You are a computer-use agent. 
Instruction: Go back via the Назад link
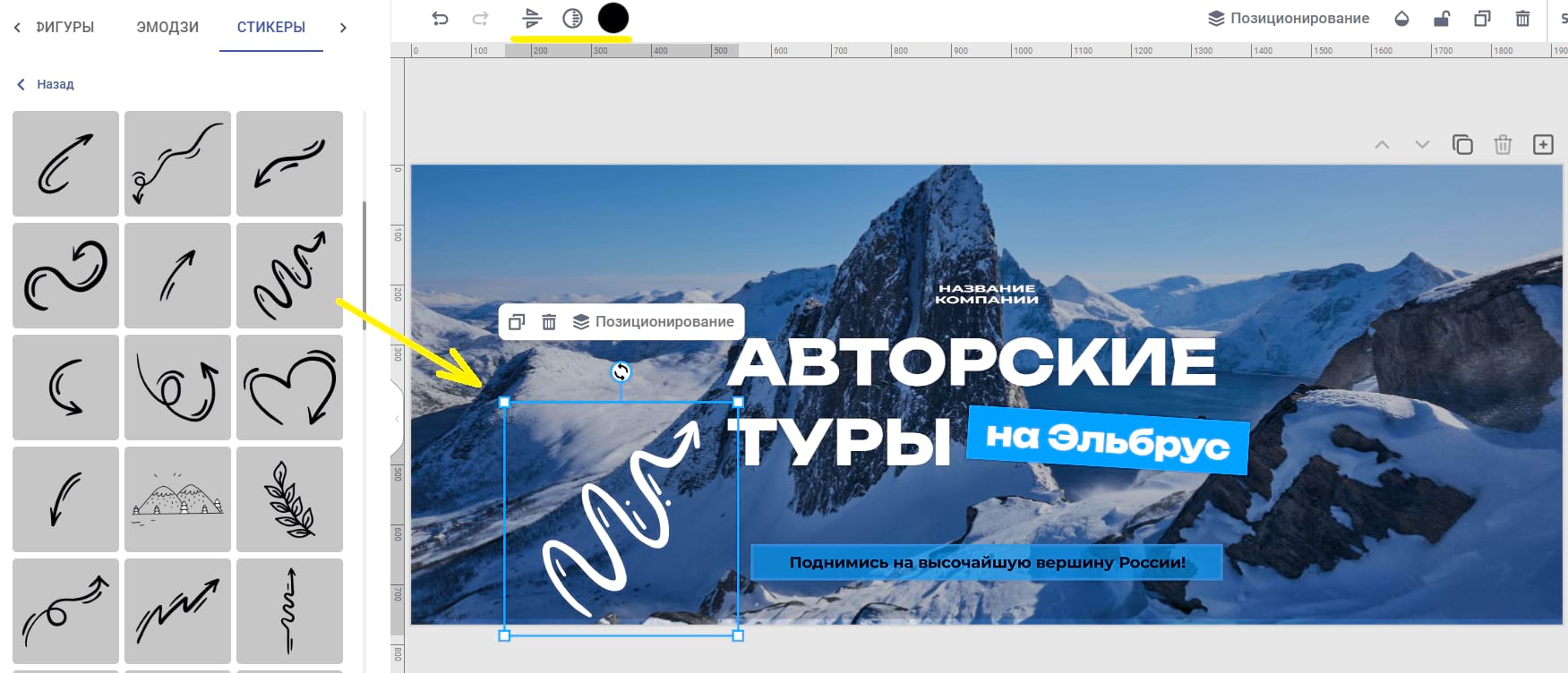[x=46, y=84]
